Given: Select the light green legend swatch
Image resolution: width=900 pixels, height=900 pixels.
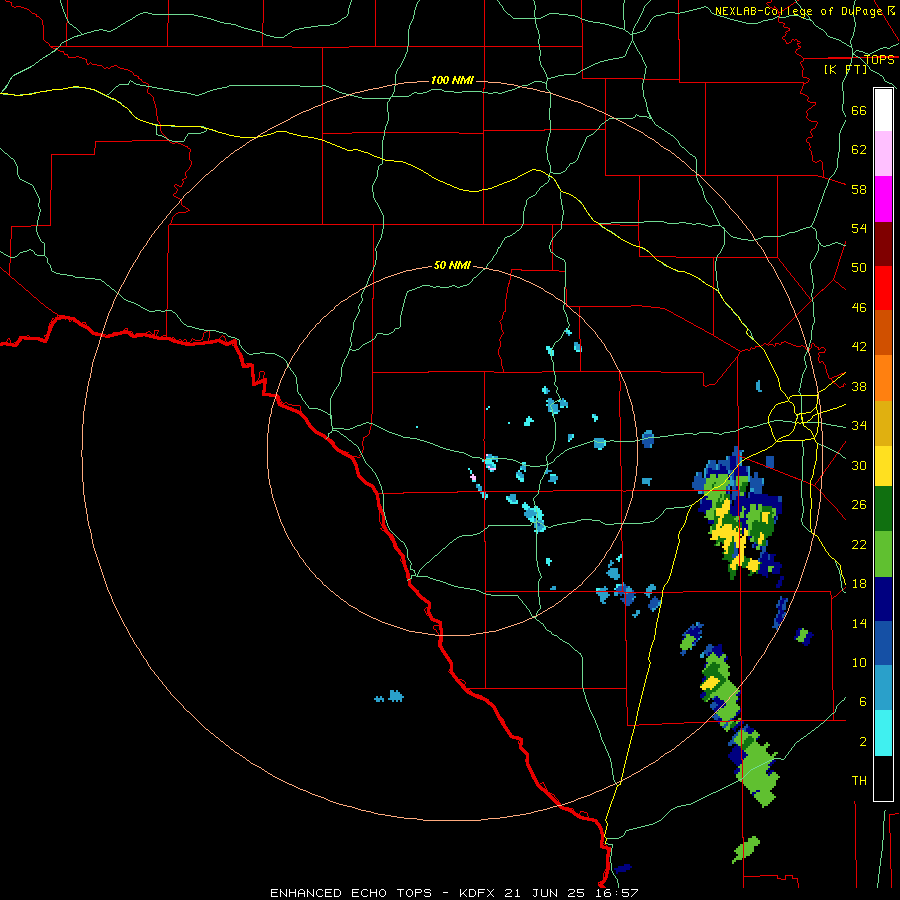Looking at the screenshot, I should point(883,554).
